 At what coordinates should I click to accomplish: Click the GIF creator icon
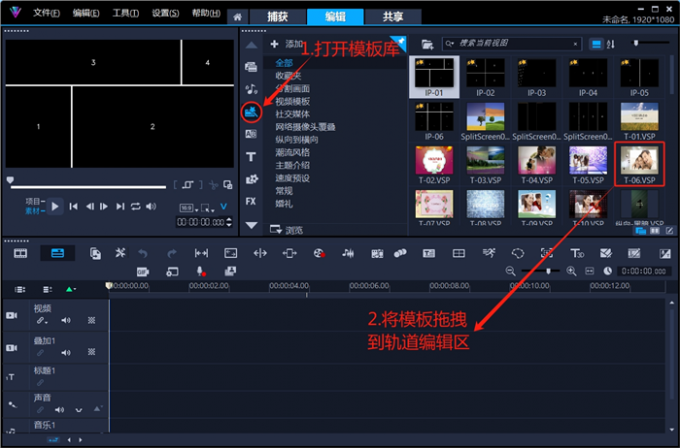click(x=143, y=272)
